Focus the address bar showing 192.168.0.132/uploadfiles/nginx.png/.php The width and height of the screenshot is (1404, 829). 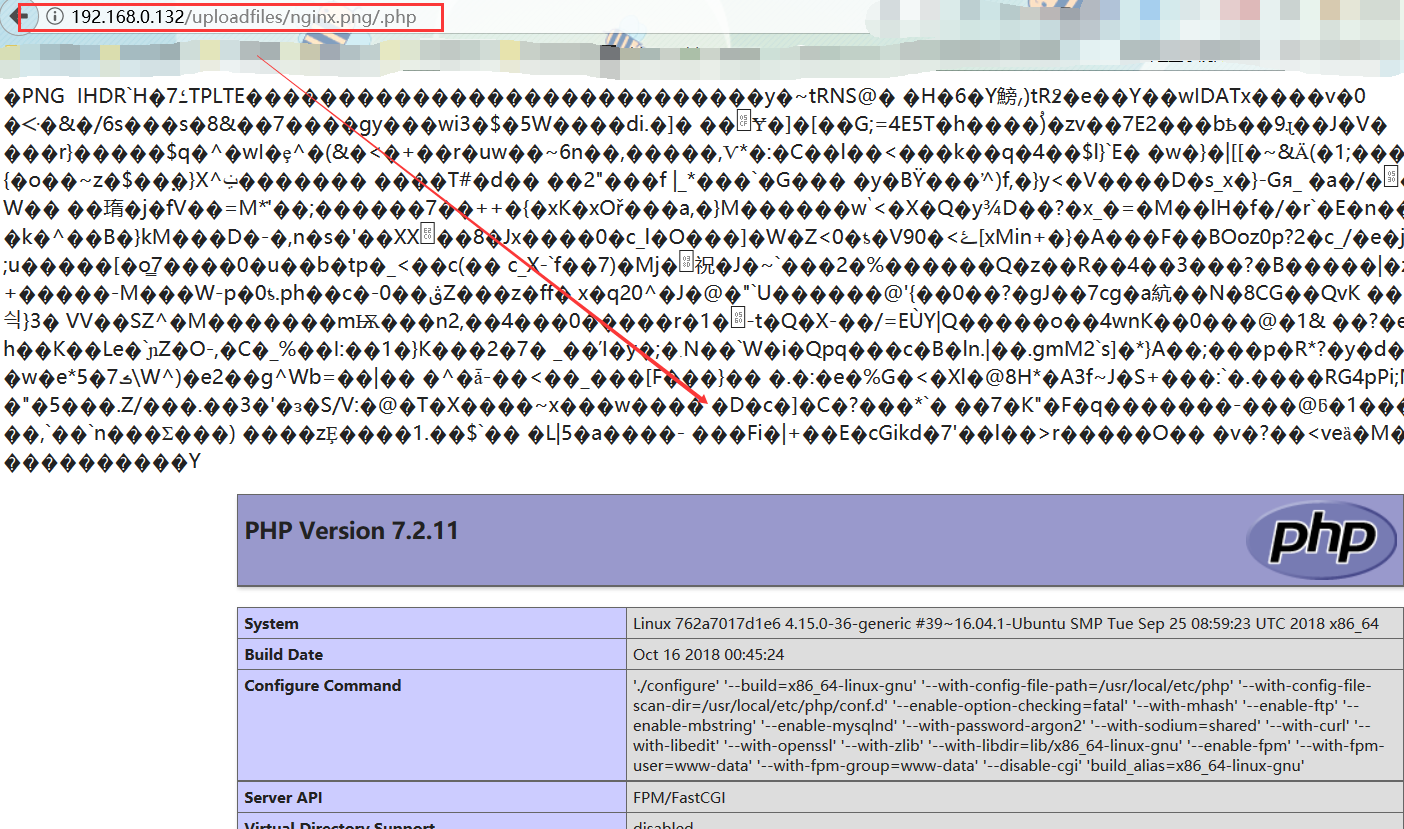point(243,17)
